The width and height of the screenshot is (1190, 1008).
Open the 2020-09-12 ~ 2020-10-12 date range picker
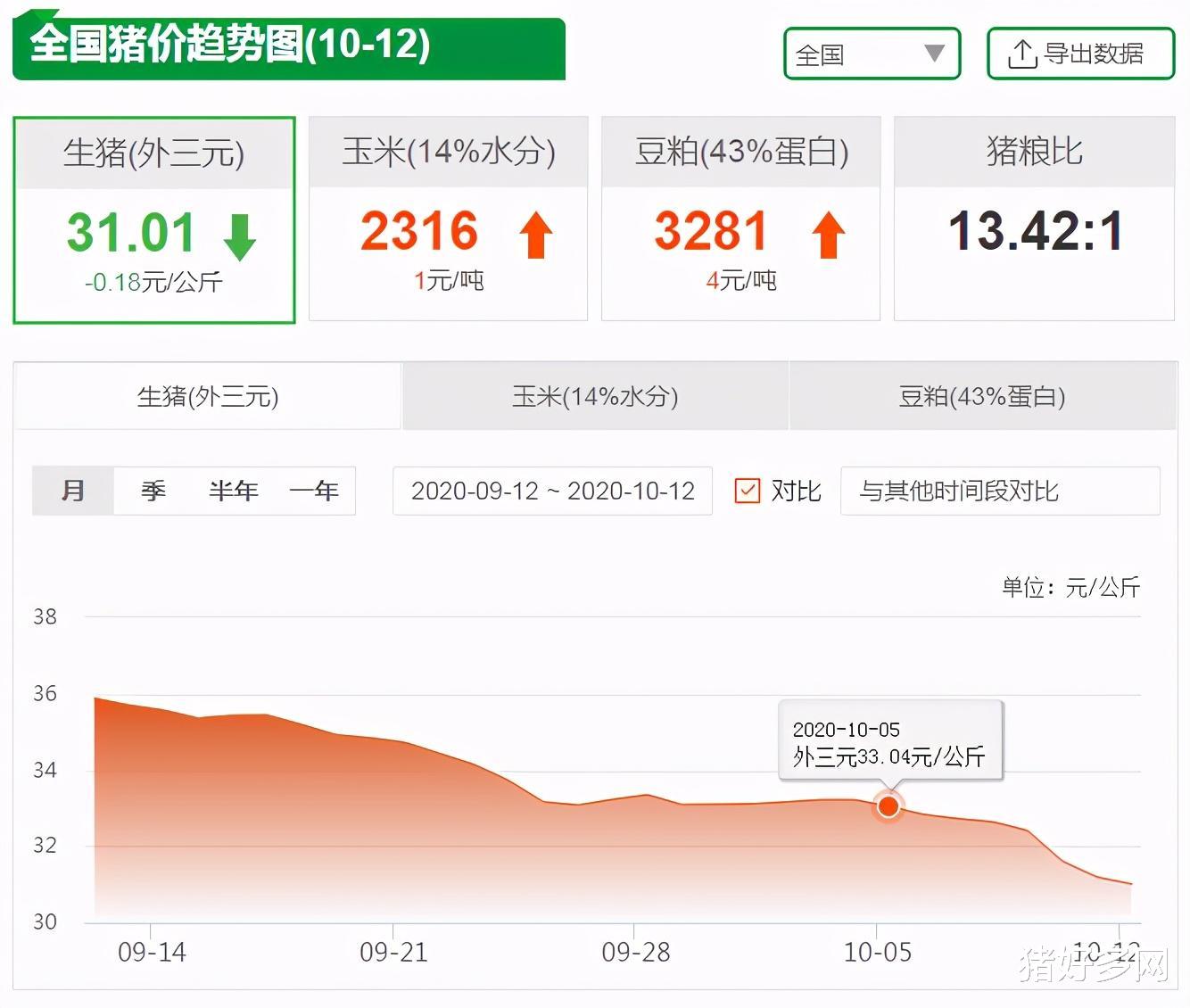point(551,491)
